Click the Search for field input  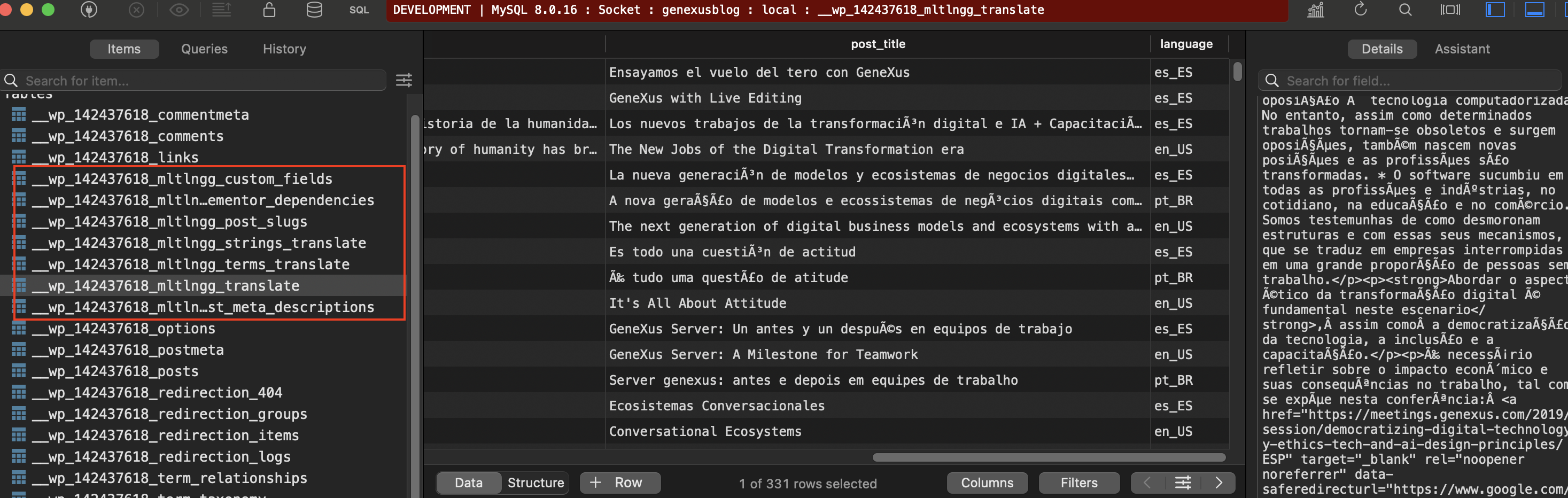pos(1410,80)
